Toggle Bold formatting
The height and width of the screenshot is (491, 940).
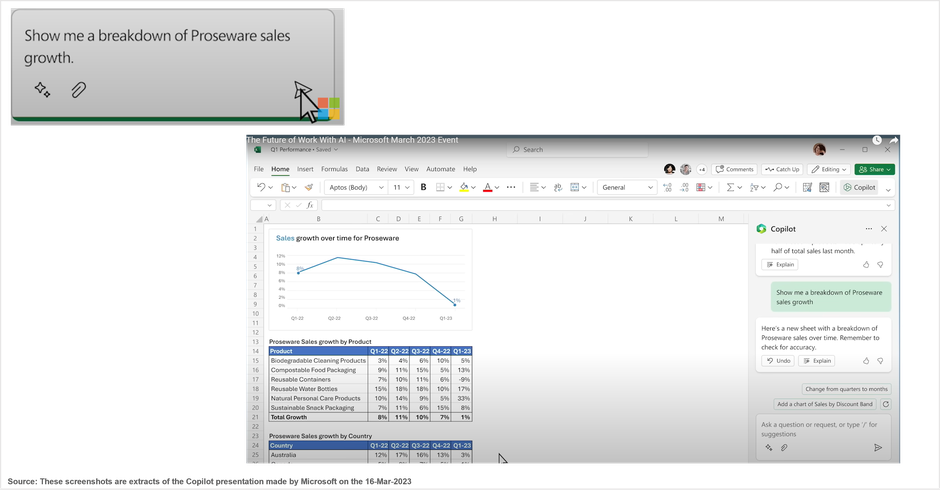pyautogui.click(x=423, y=188)
